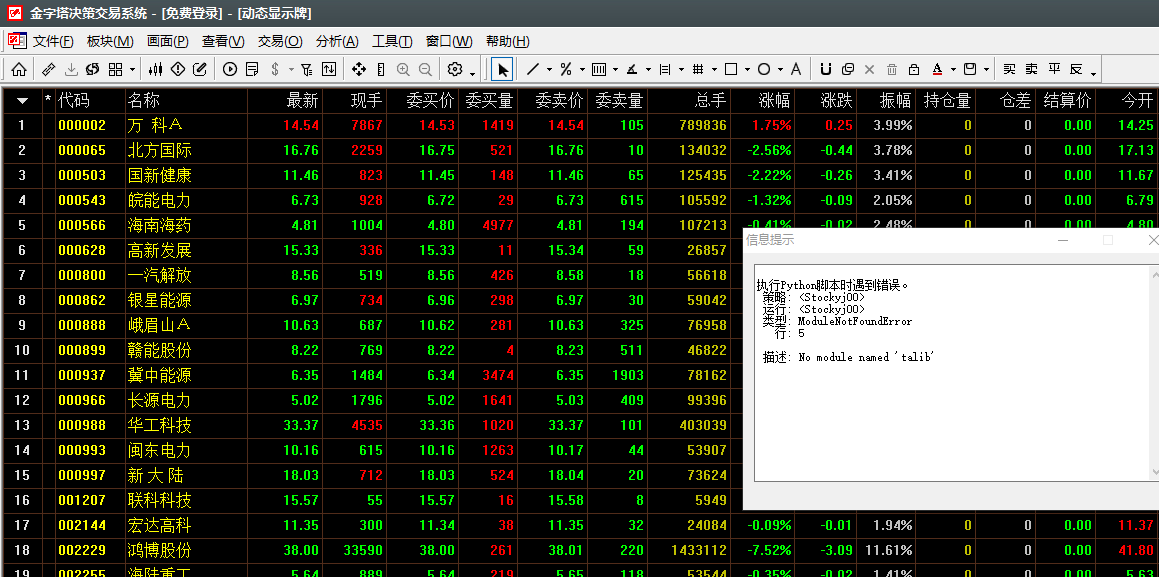The image size is (1159, 577).
Task: Open the 窗口(W) menu
Action: click(x=449, y=41)
